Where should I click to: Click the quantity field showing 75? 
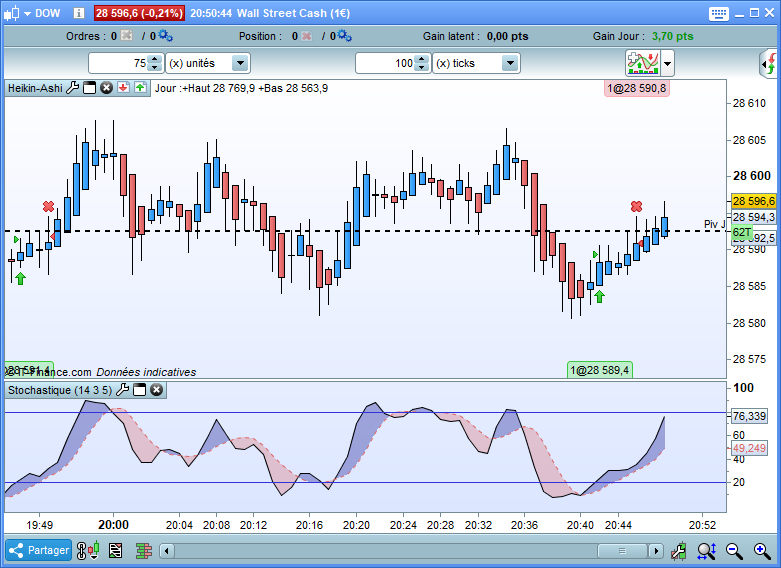(119, 63)
